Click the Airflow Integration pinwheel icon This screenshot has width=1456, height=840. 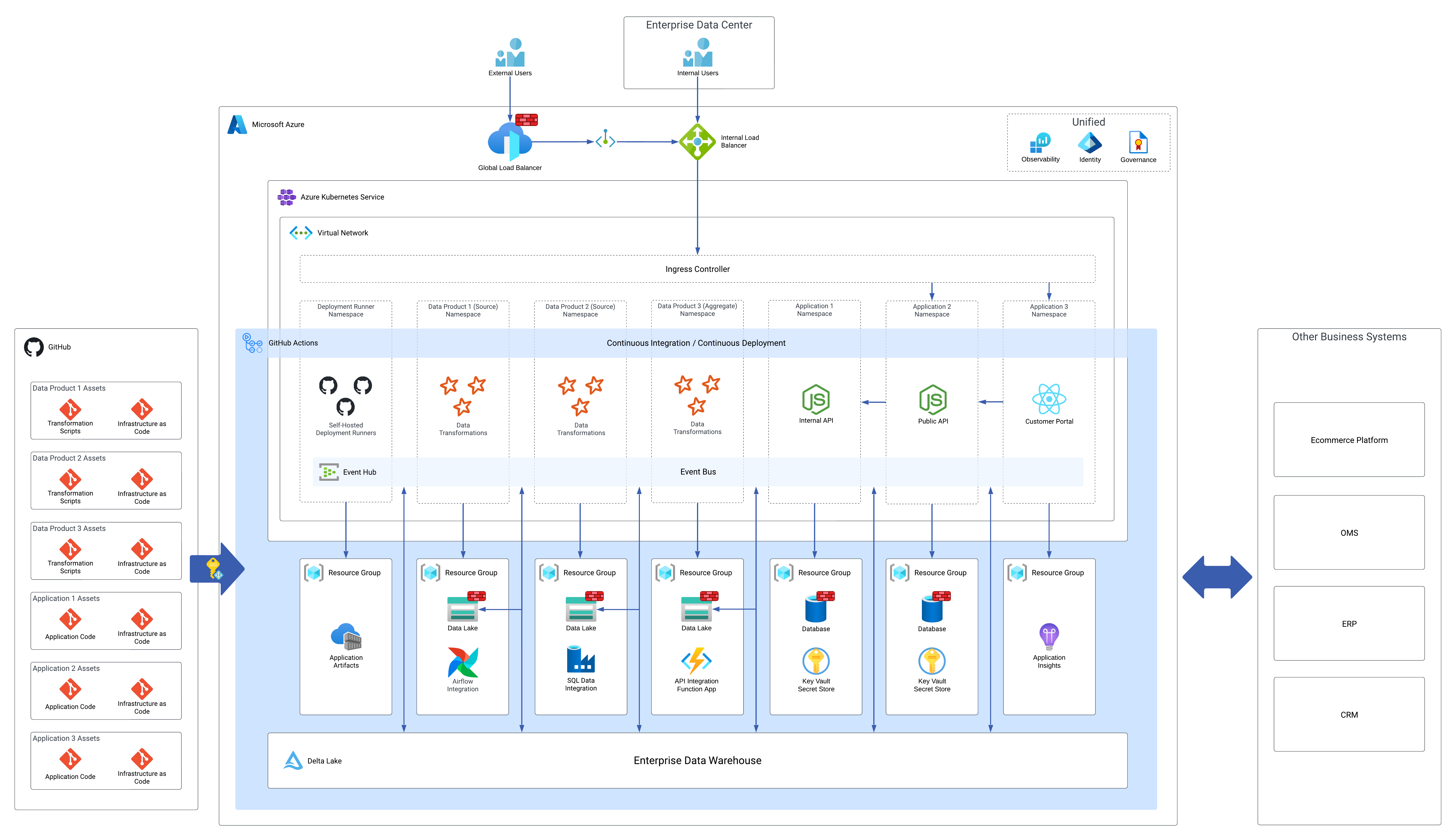click(463, 662)
